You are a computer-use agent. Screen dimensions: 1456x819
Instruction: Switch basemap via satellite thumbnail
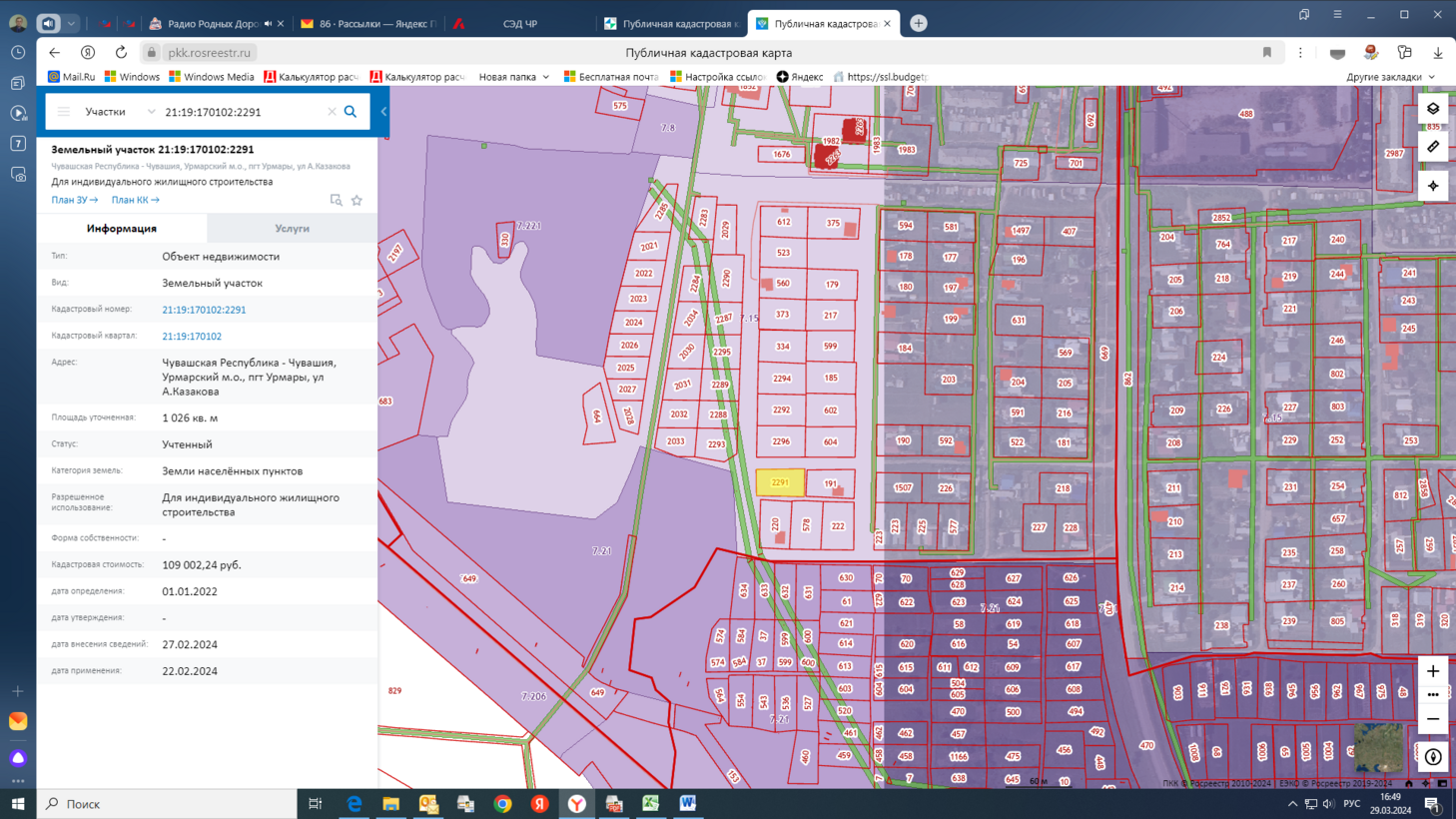[1379, 747]
